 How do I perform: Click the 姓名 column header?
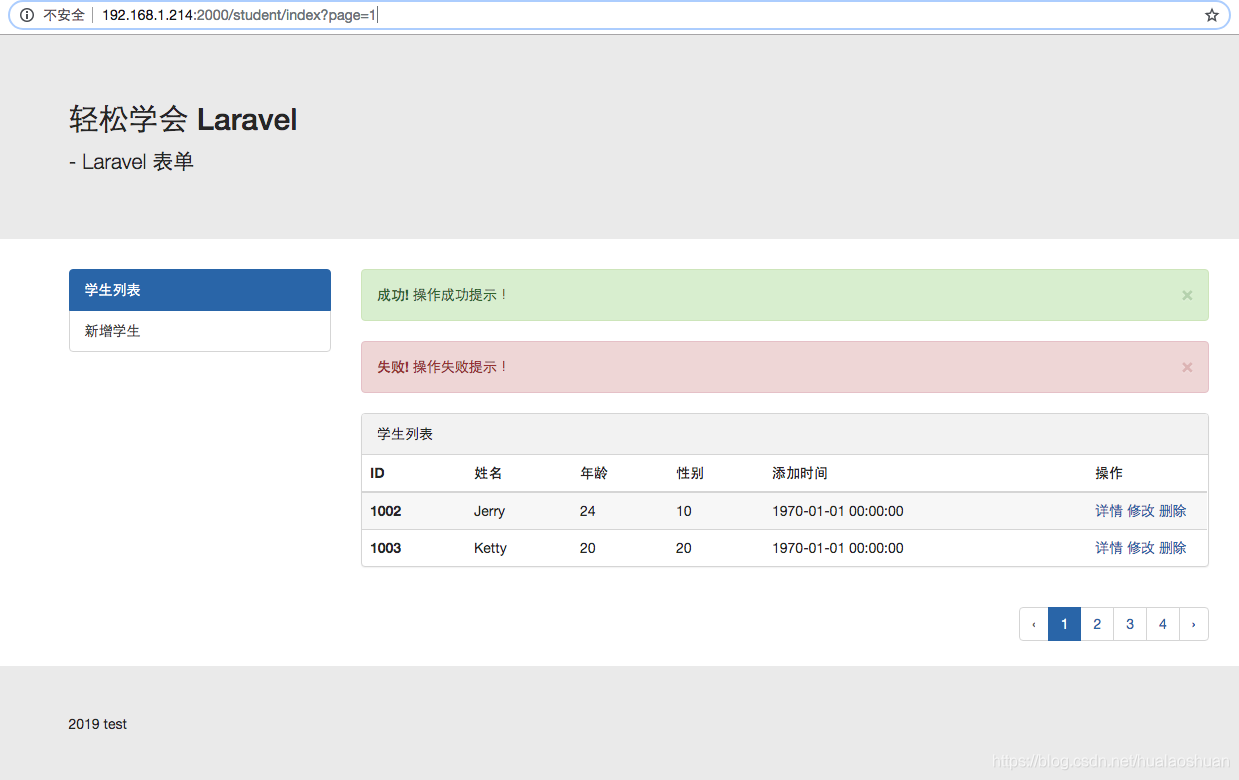pyautogui.click(x=488, y=473)
